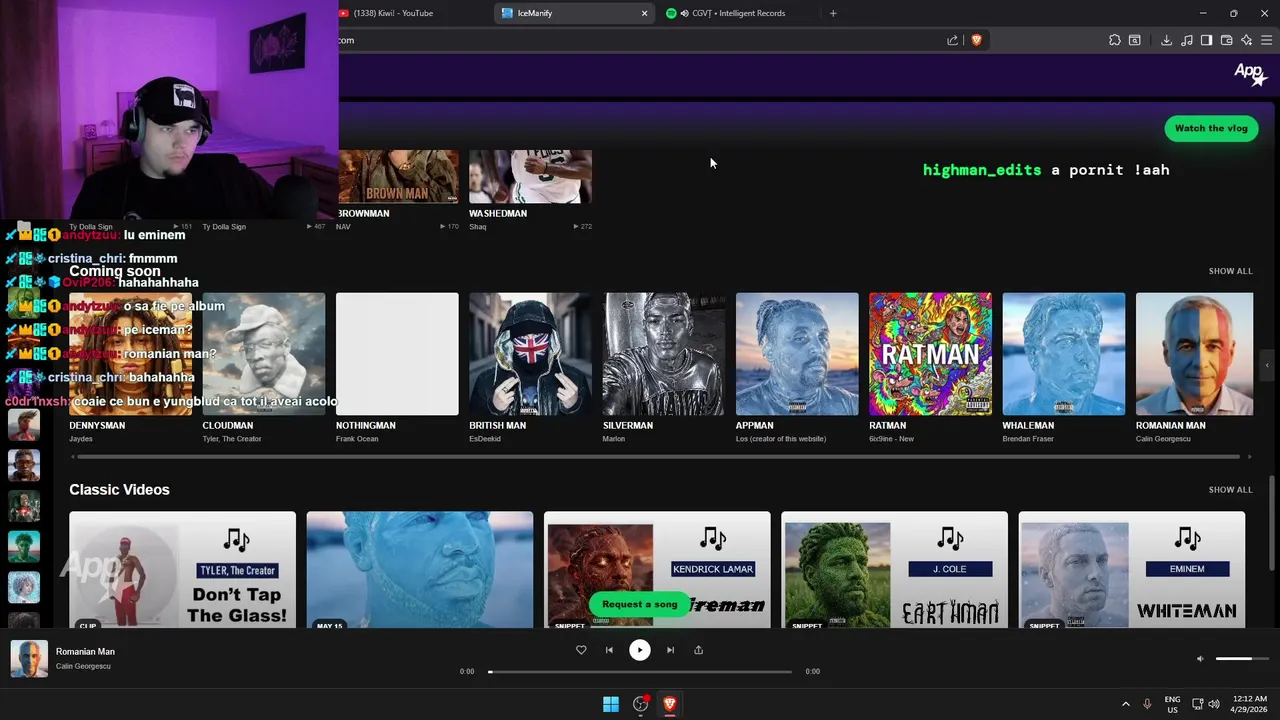
Task: Click the App star logo at top right
Action: coord(1250,73)
